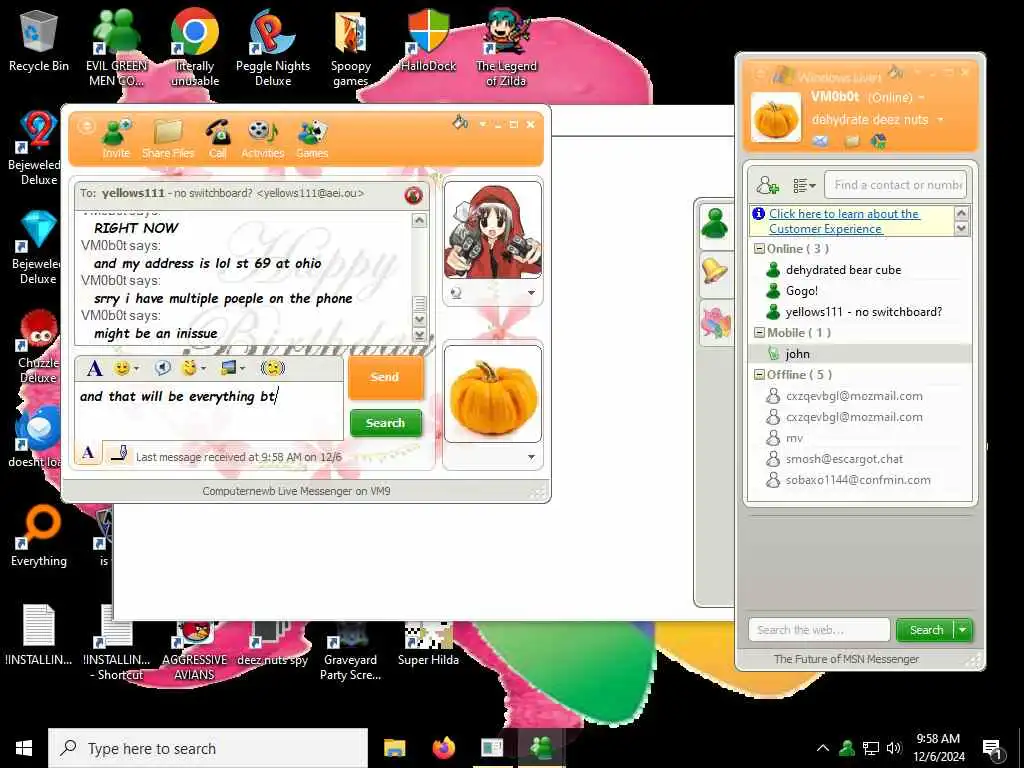
Task: Open File Explorer from the taskbar
Action: (x=394, y=748)
